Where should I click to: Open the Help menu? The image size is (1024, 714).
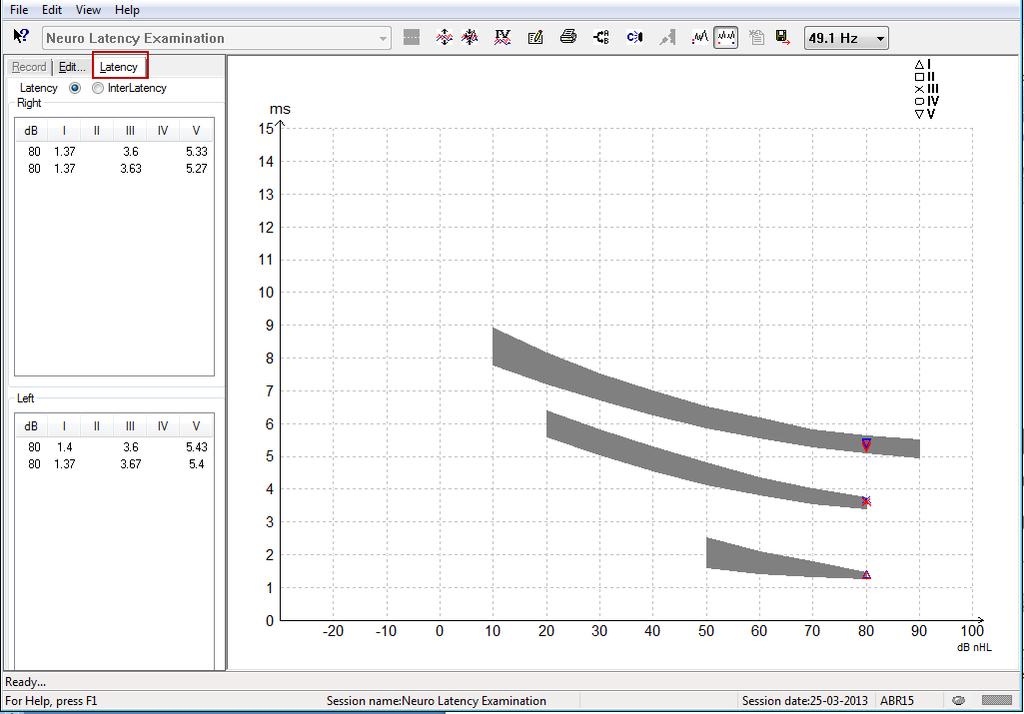click(x=127, y=10)
